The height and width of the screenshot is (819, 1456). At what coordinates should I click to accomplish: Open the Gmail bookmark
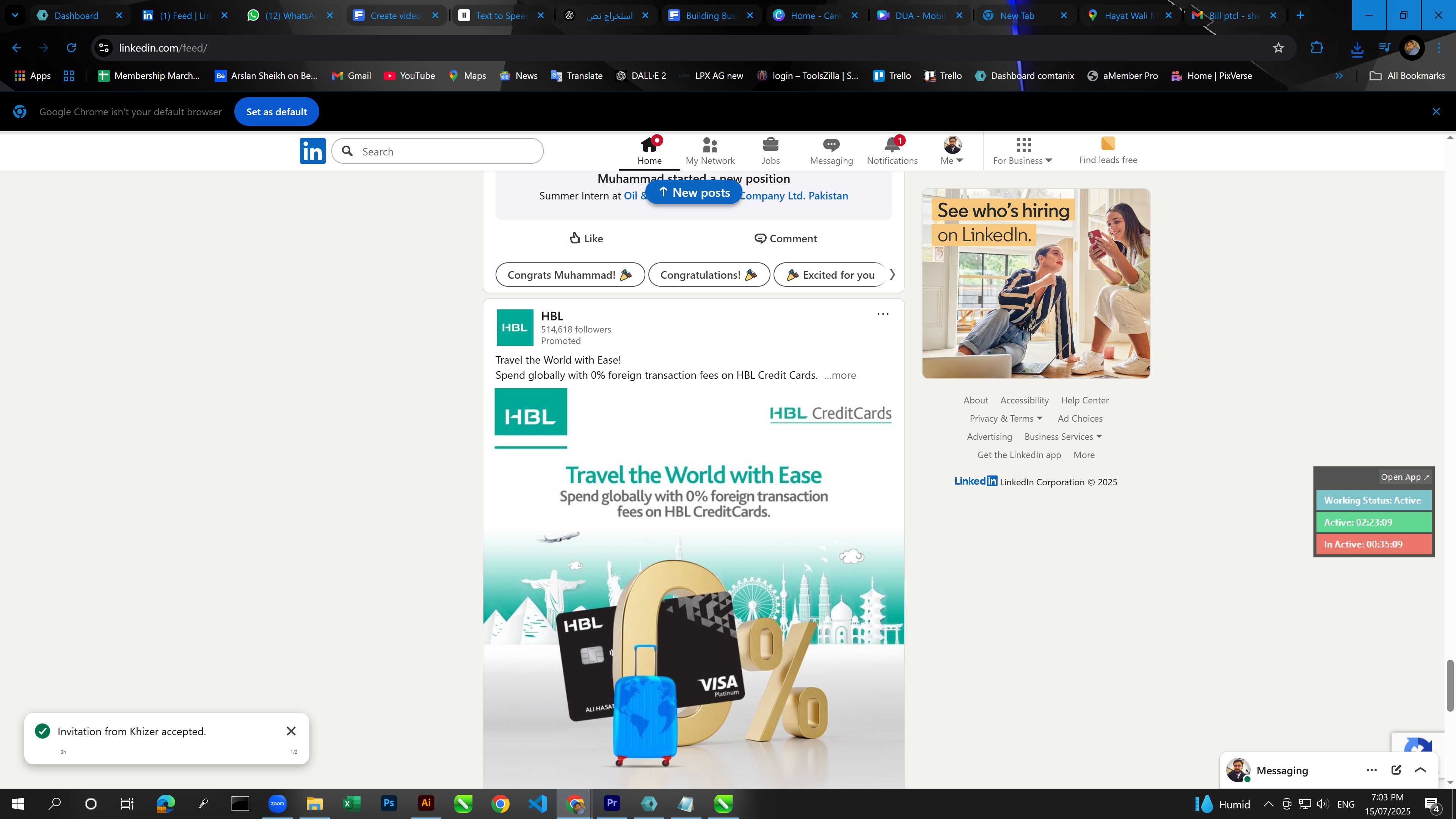(351, 76)
